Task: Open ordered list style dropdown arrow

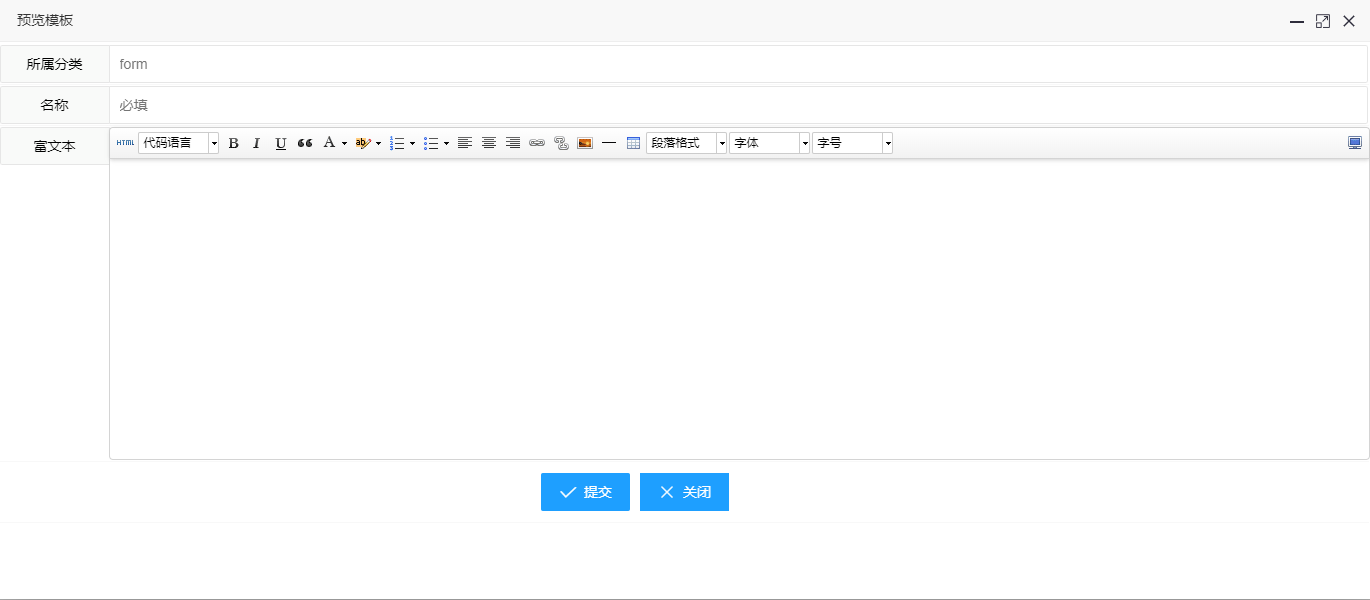Action: (x=412, y=143)
